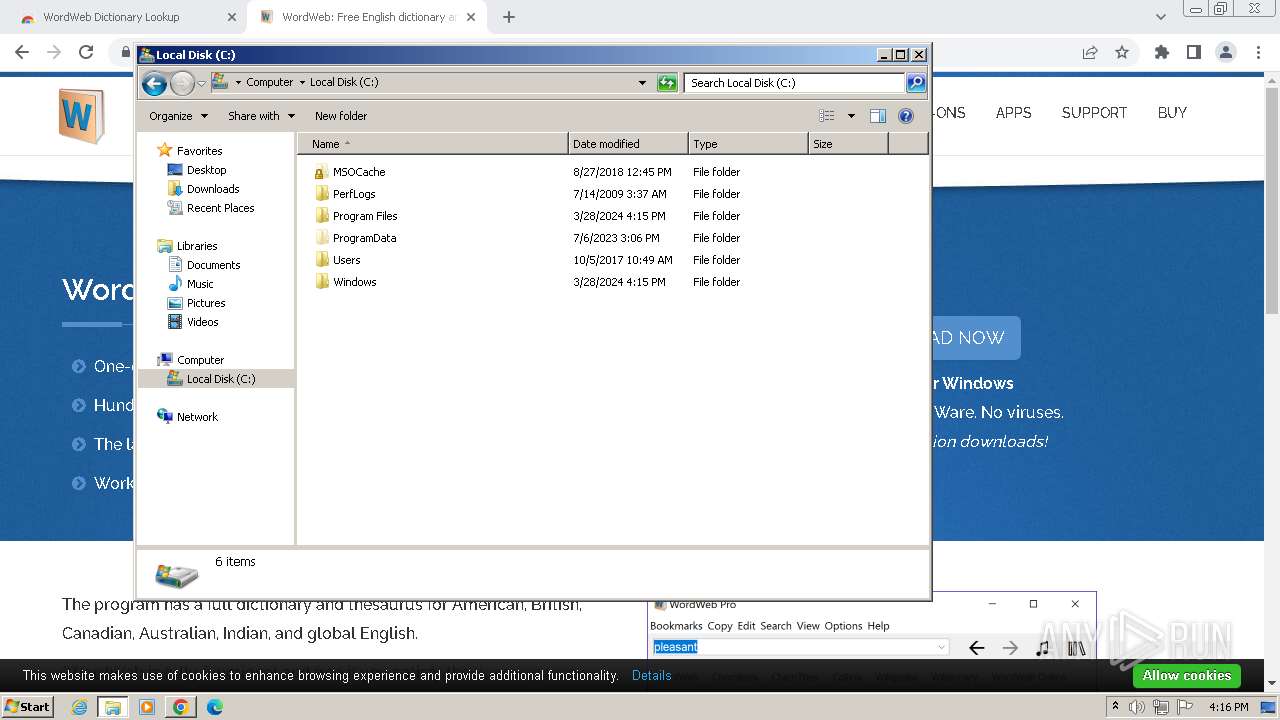Expand the view options dropdown arrow

coord(851,116)
